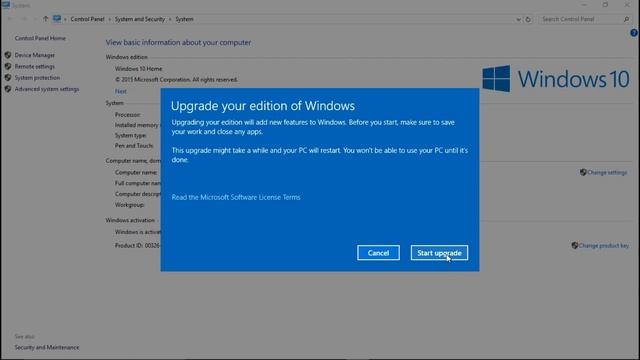
Task: Click the Next link under Windows edition
Action: click(x=120, y=91)
